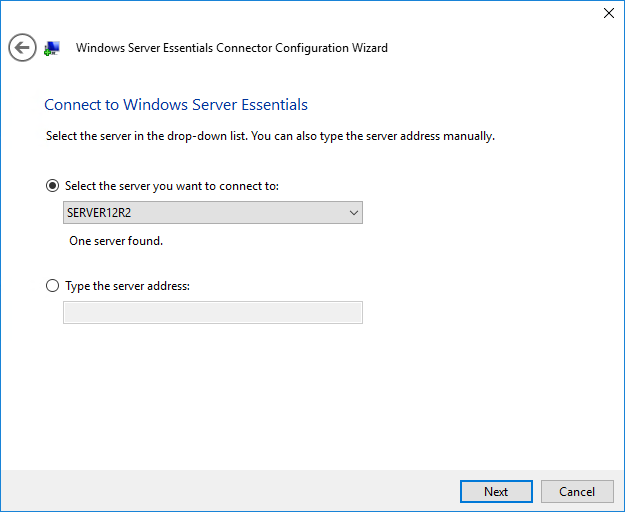
Task: Cancel the connector wizard
Action: (577, 491)
